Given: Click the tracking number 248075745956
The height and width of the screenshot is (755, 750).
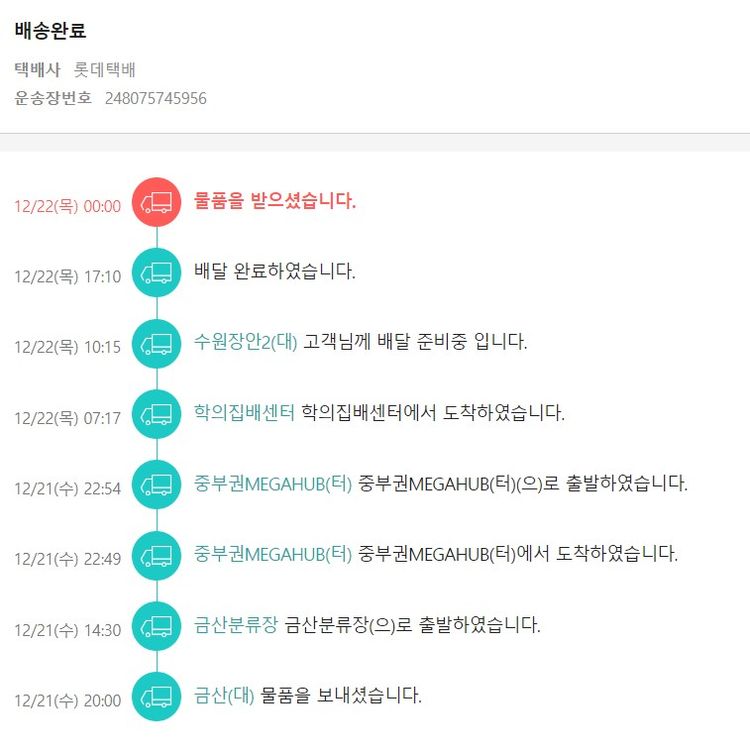Looking at the screenshot, I should tap(156, 98).
